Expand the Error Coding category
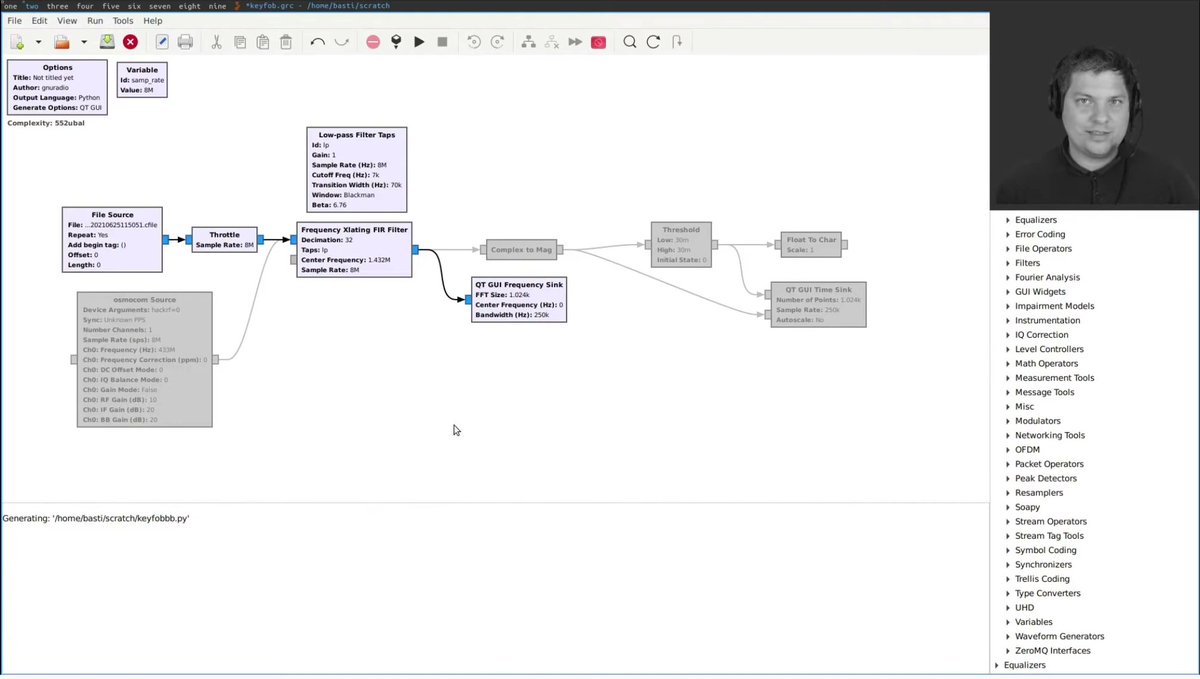1200x679 pixels. [1008, 234]
